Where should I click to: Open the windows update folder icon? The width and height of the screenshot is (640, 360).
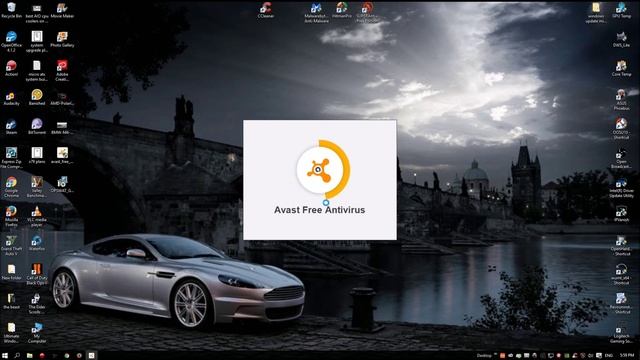tap(596, 12)
